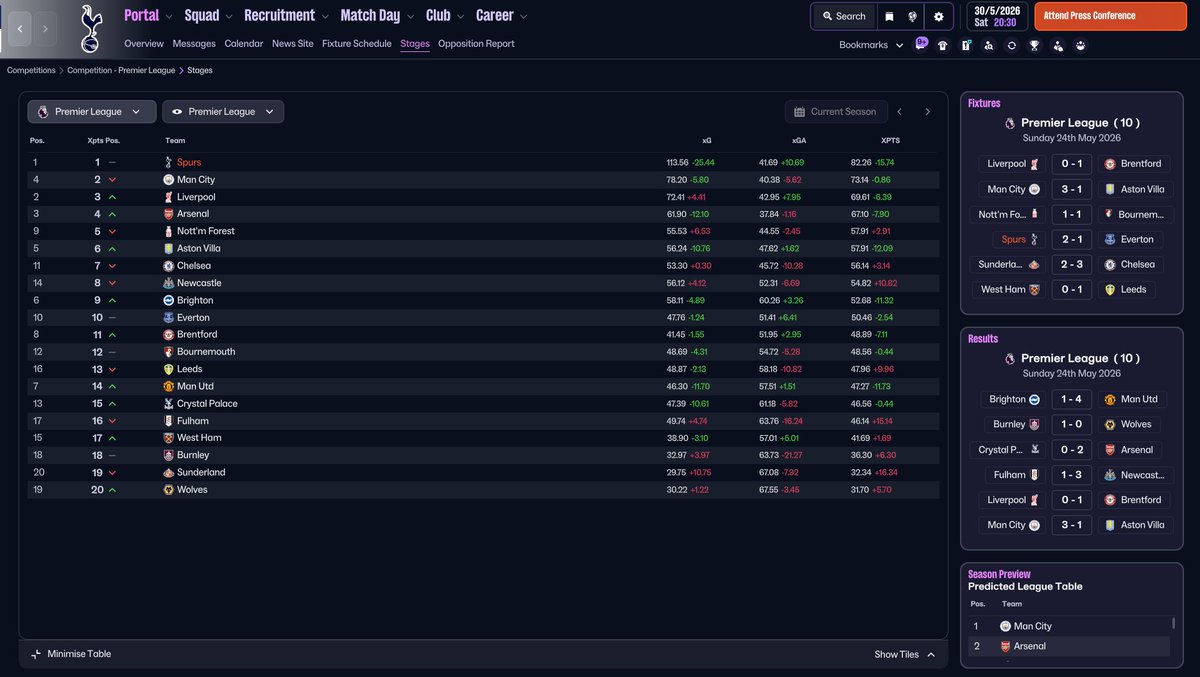Click the Spurs 2 - 1 Everton fixture score
The height and width of the screenshot is (677, 1200).
pyautogui.click(x=1071, y=239)
